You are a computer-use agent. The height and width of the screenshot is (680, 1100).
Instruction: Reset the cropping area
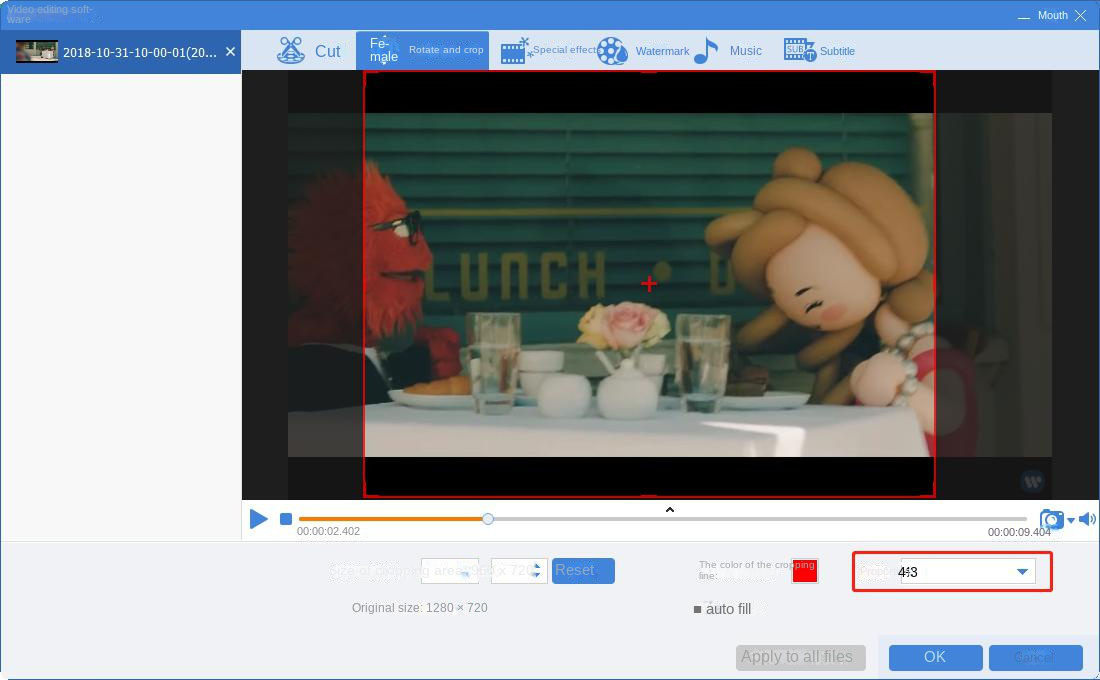pyautogui.click(x=583, y=571)
